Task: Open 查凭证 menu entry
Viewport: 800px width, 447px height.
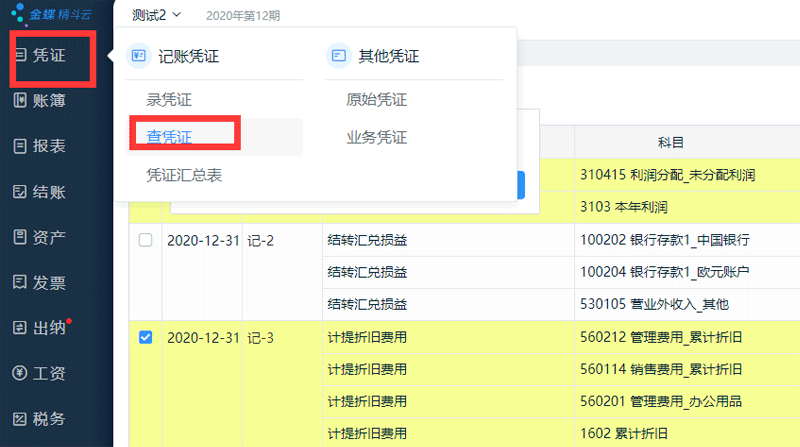Action: pos(169,137)
